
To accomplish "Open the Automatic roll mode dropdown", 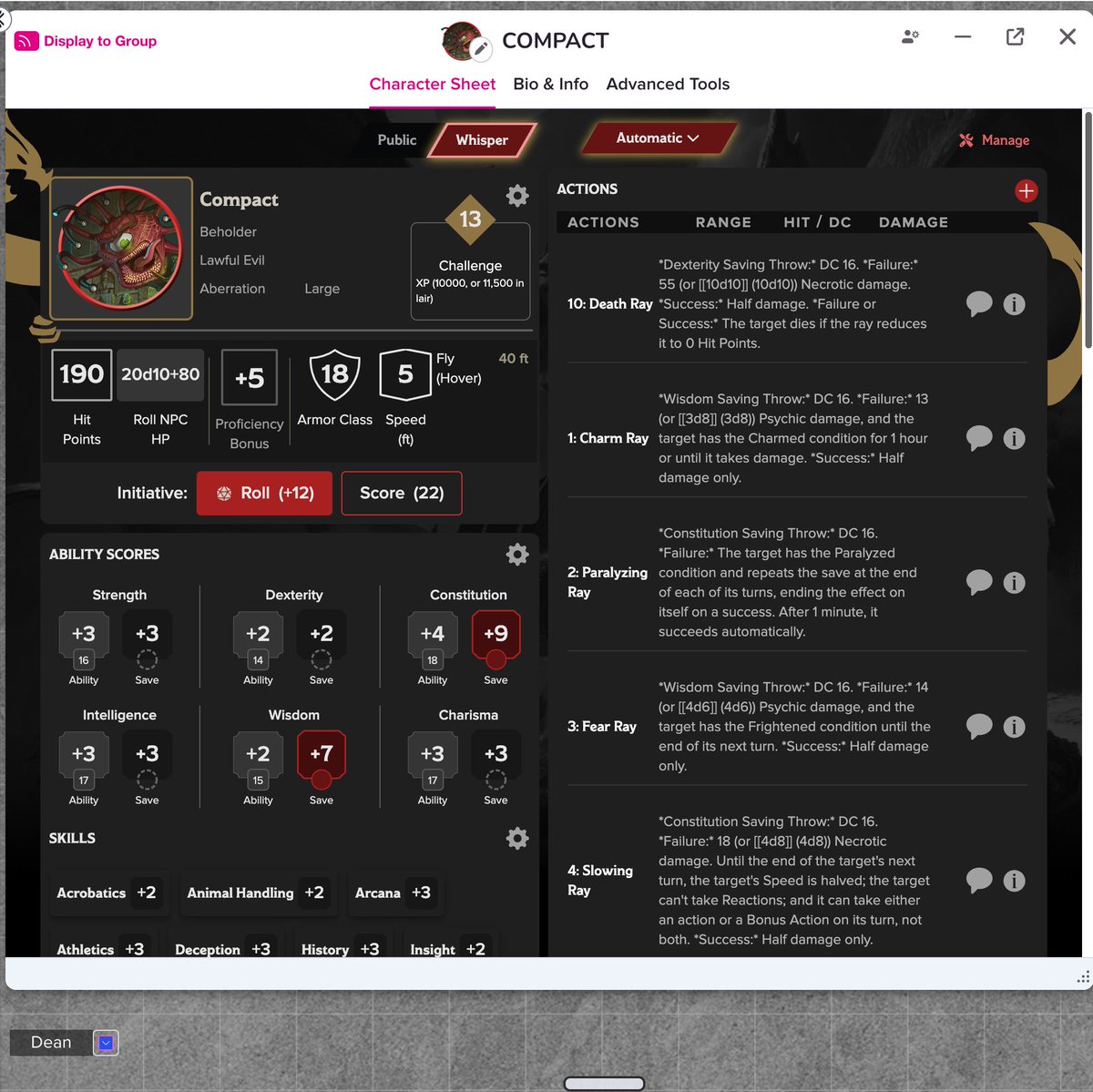I will pyautogui.click(x=657, y=138).
